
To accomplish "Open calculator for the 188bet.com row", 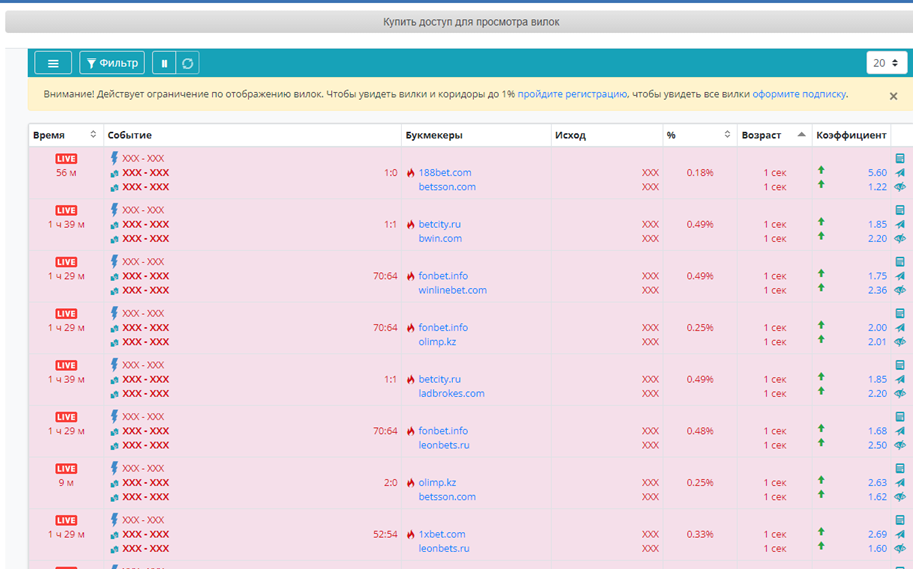I will point(900,158).
